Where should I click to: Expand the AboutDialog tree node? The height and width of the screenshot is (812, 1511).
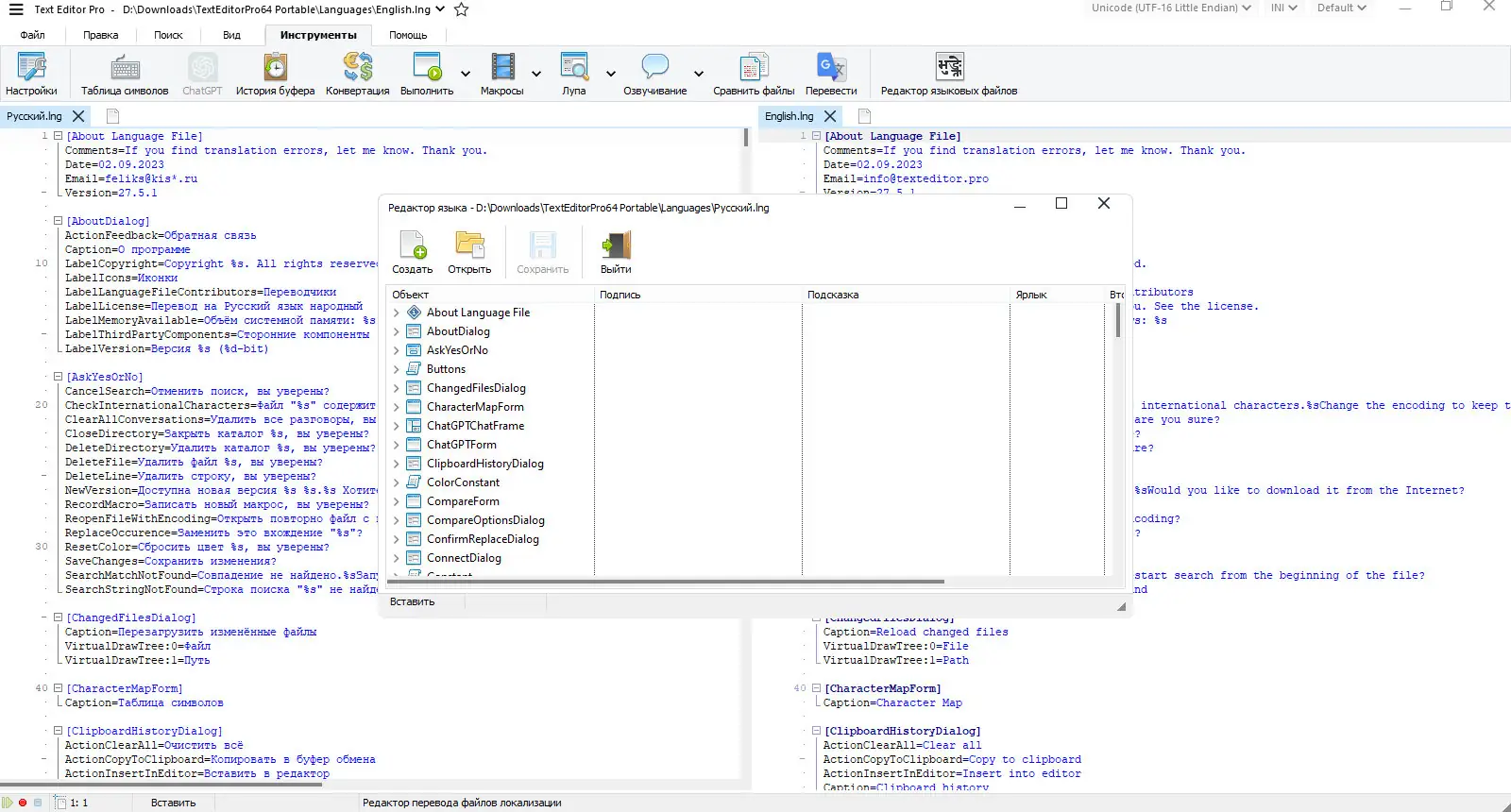tap(397, 331)
